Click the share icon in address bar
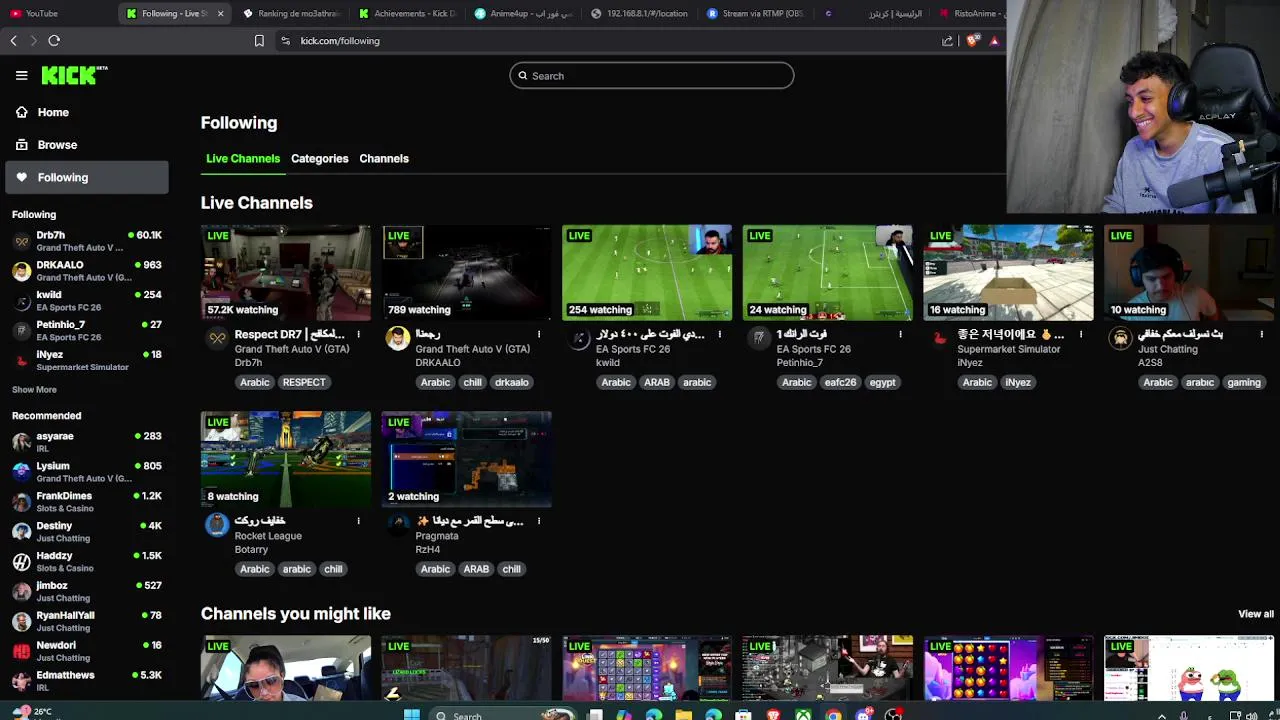The image size is (1280, 720). pos(947,41)
